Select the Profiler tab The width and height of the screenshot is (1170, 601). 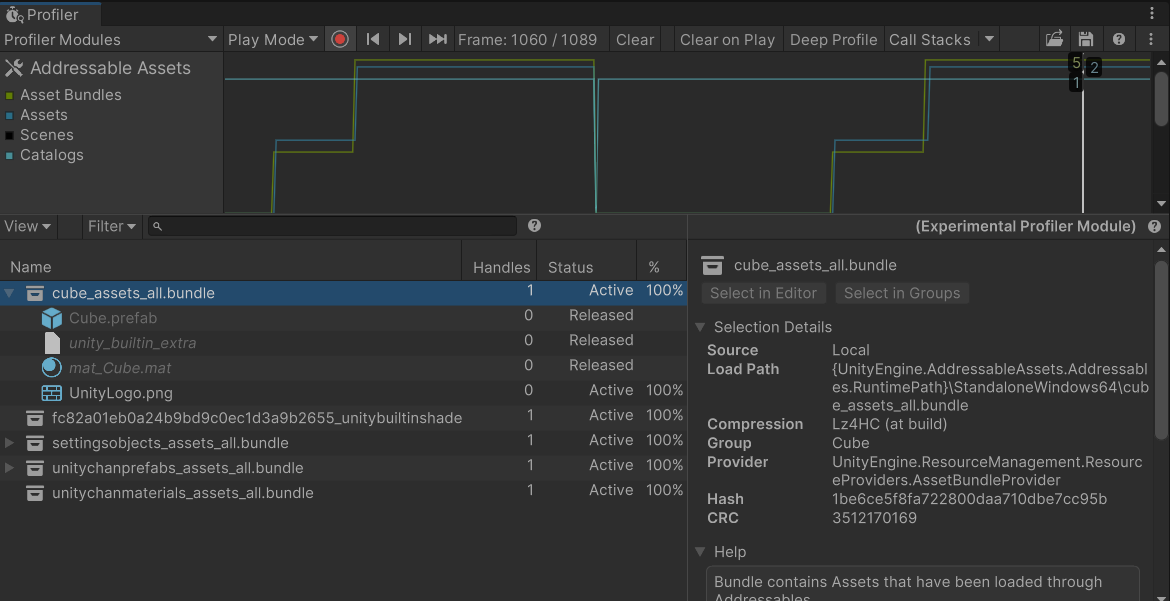[50, 13]
